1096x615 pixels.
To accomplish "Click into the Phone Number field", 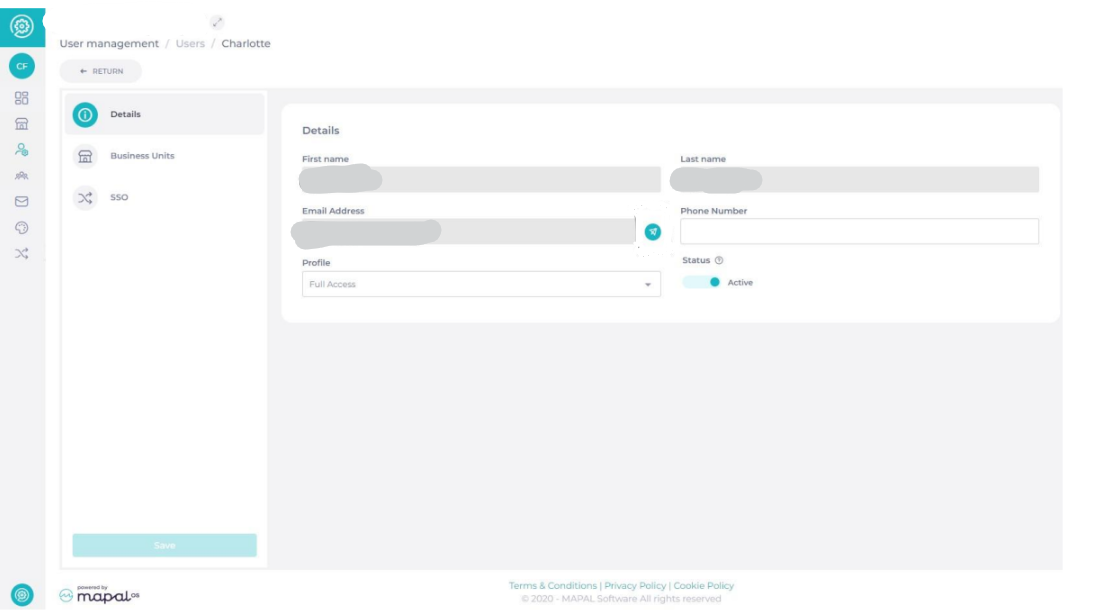I will [x=859, y=232].
